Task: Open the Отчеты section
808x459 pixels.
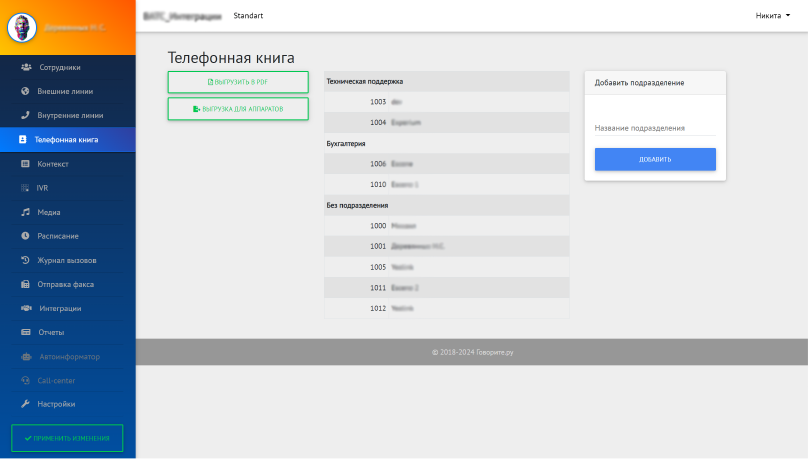Action: 51,332
